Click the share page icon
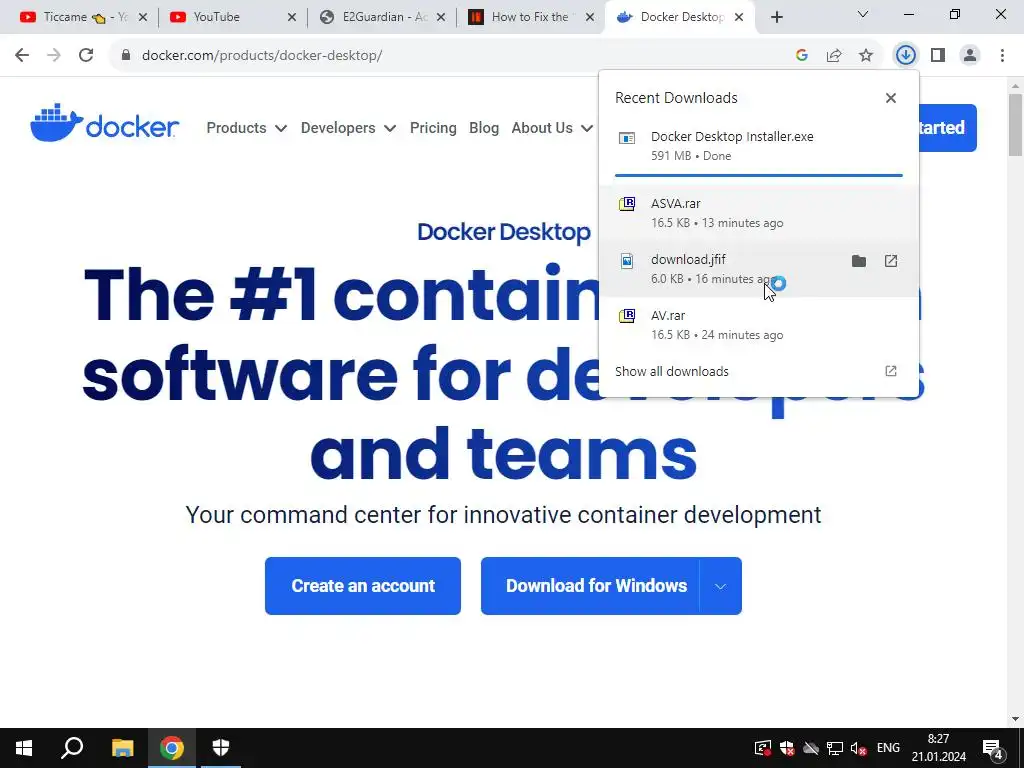The width and height of the screenshot is (1024, 768). click(x=834, y=56)
